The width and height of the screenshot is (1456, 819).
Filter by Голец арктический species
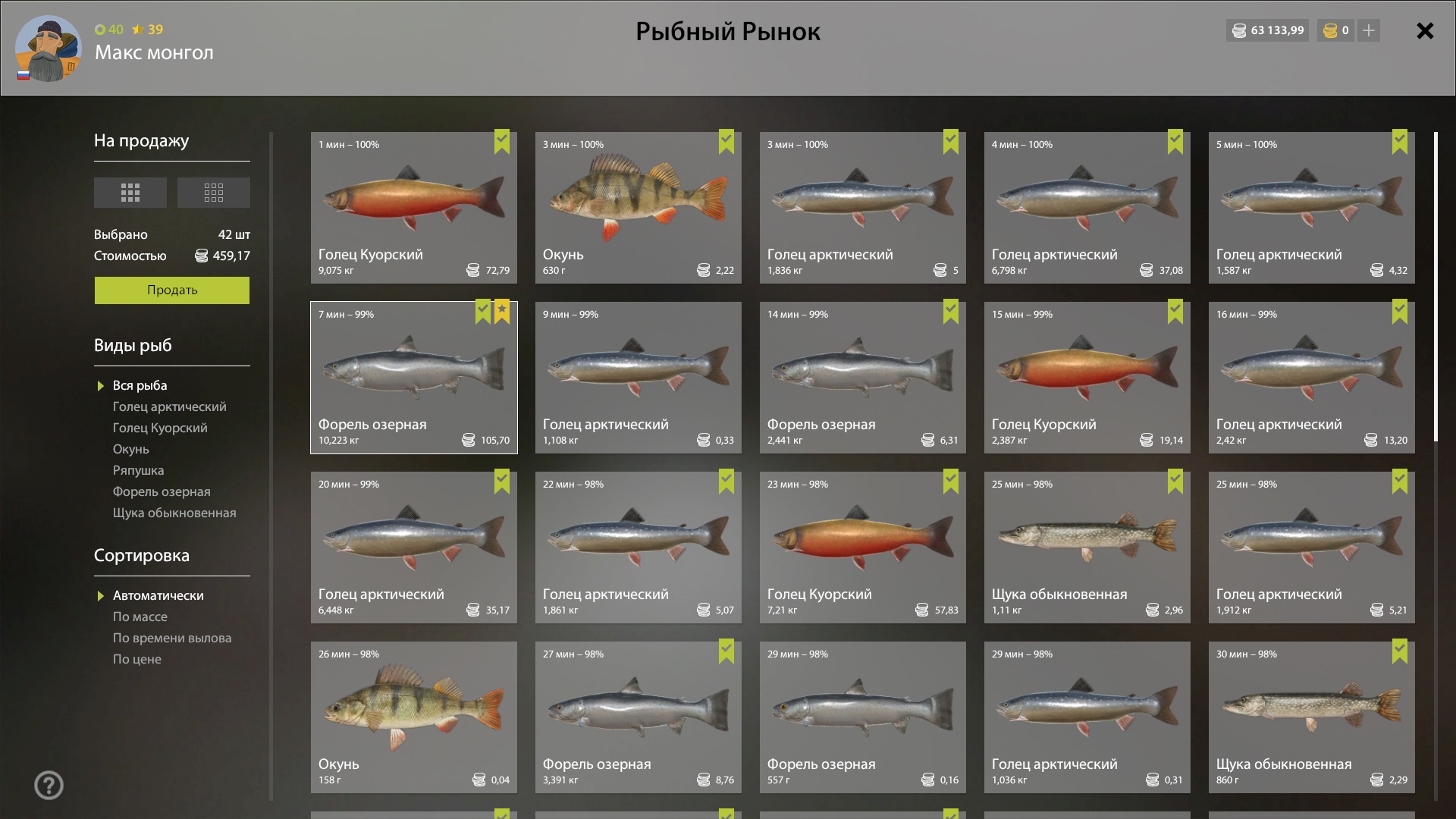(x=170, y=406)
